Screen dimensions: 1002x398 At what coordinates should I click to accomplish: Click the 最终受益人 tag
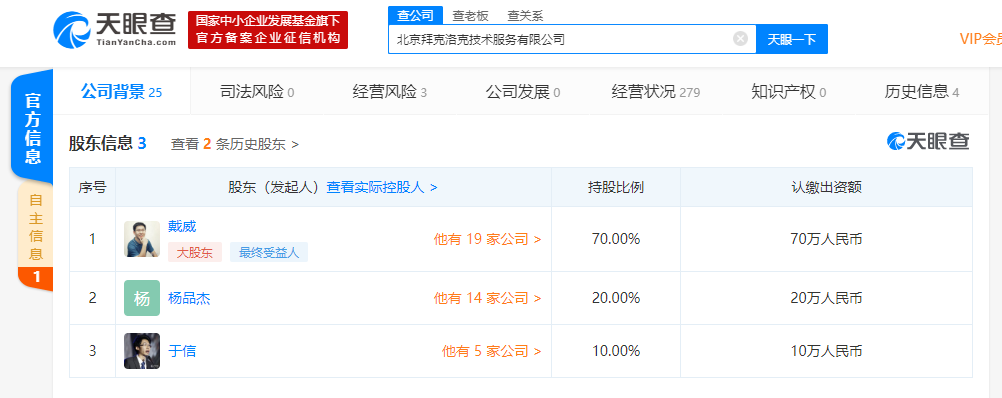[269, 252]
